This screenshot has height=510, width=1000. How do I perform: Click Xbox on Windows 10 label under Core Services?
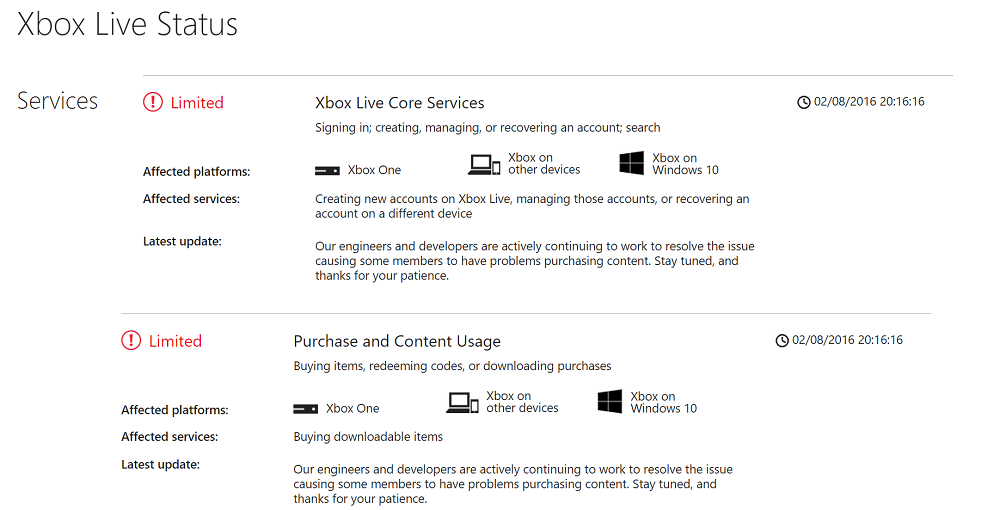(x=685, y=164)
